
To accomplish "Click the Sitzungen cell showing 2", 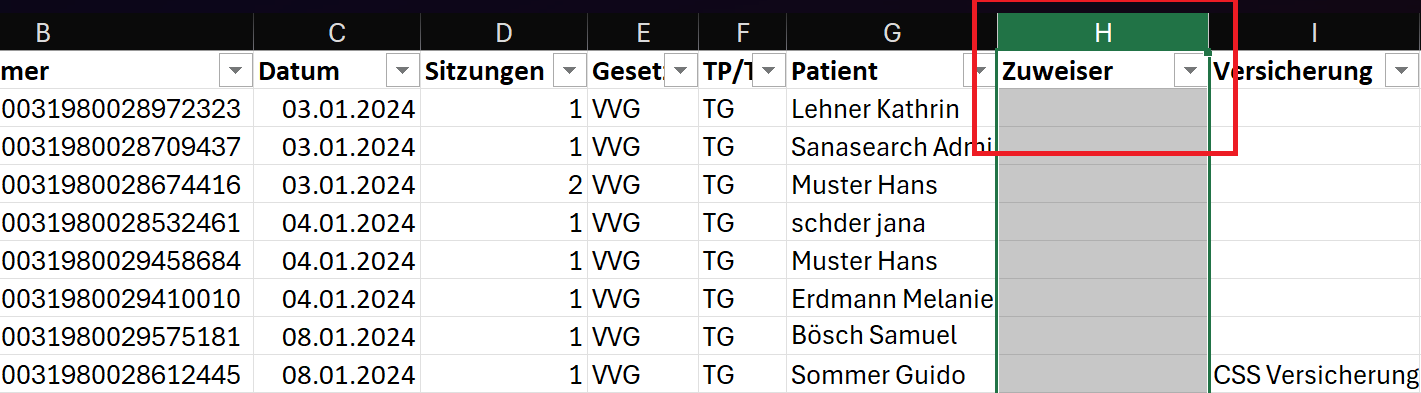I will (x=504, y=185).
